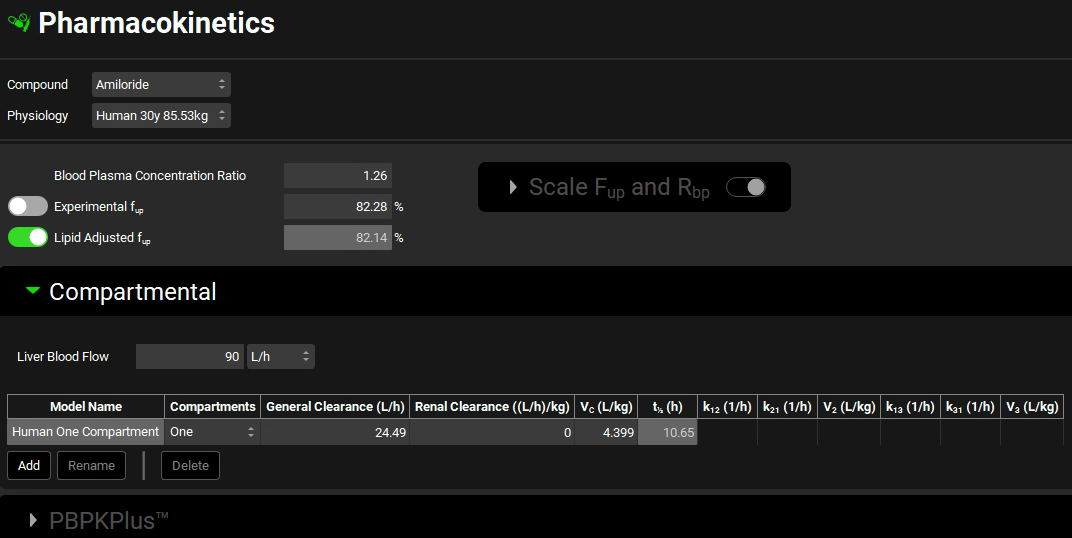Edit the Vc value 4.399
This screenshot has height=538, width=1072.
(607, 432)
